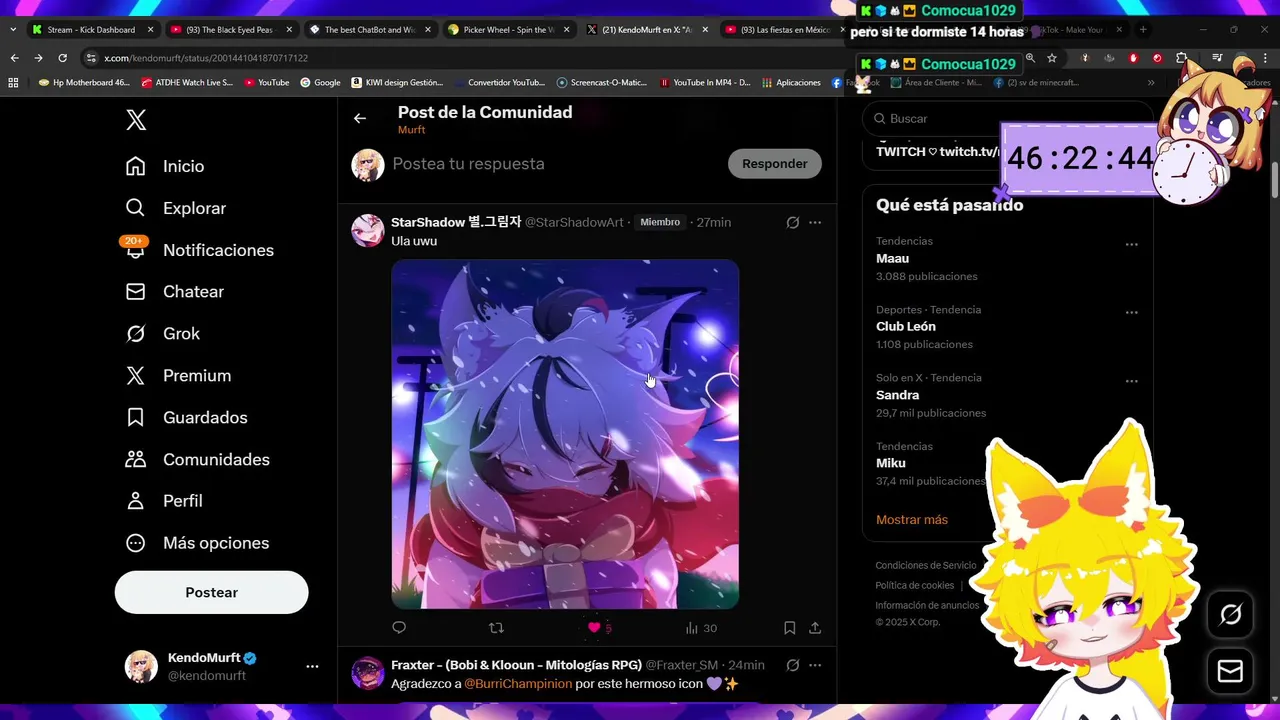Open more options on Fraxter's post
Screen dimensions: 1280x720
click(815, 665)
